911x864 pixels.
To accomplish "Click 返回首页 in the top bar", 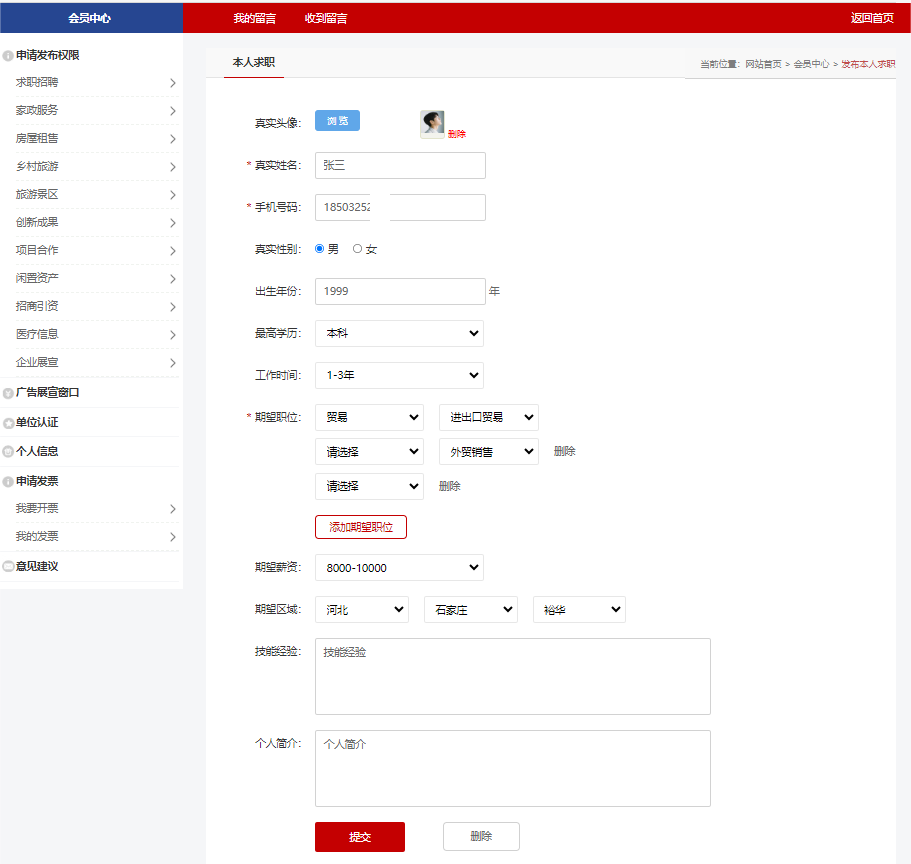I will [x=872, y=18].
